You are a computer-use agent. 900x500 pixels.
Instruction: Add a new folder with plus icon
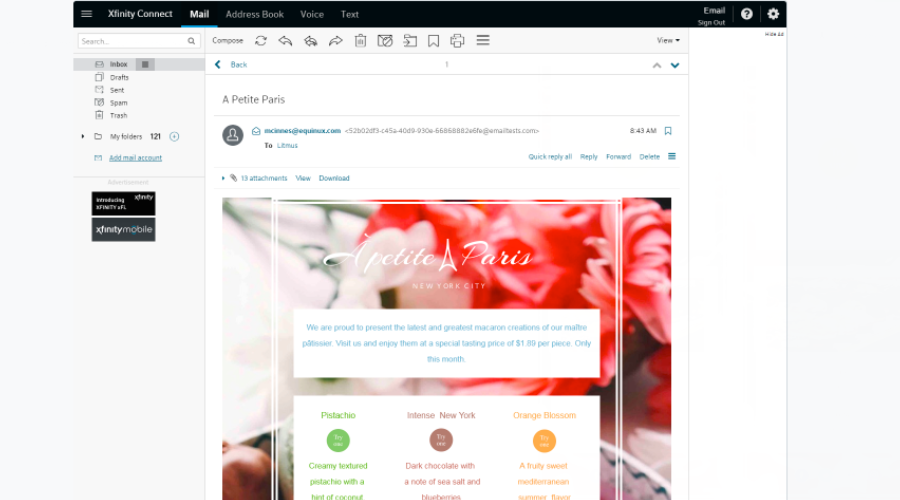click(x=174, y=137)
